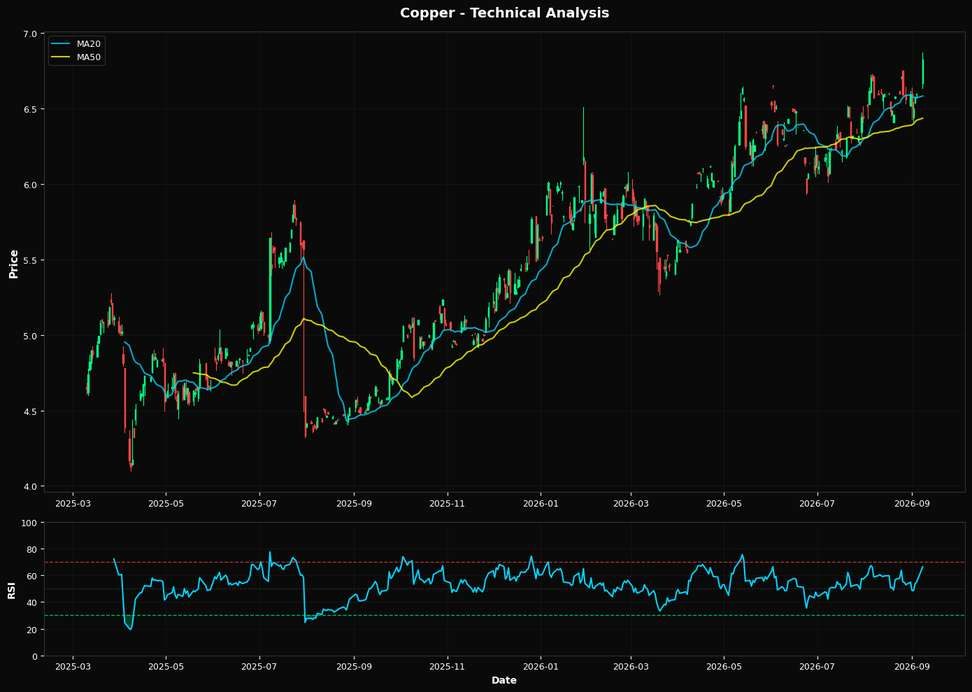The width and height of the screenshot is (972, 692).
Task: Click 2026-05 date tick under the price chart
Action: coord(723,504)
